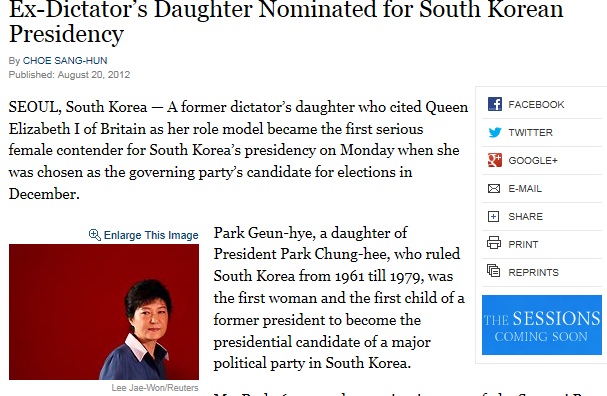Click the Print printer icon
The height and width of the screenshot is (396, 607).
pyautogui.click(x=494, y=243)
